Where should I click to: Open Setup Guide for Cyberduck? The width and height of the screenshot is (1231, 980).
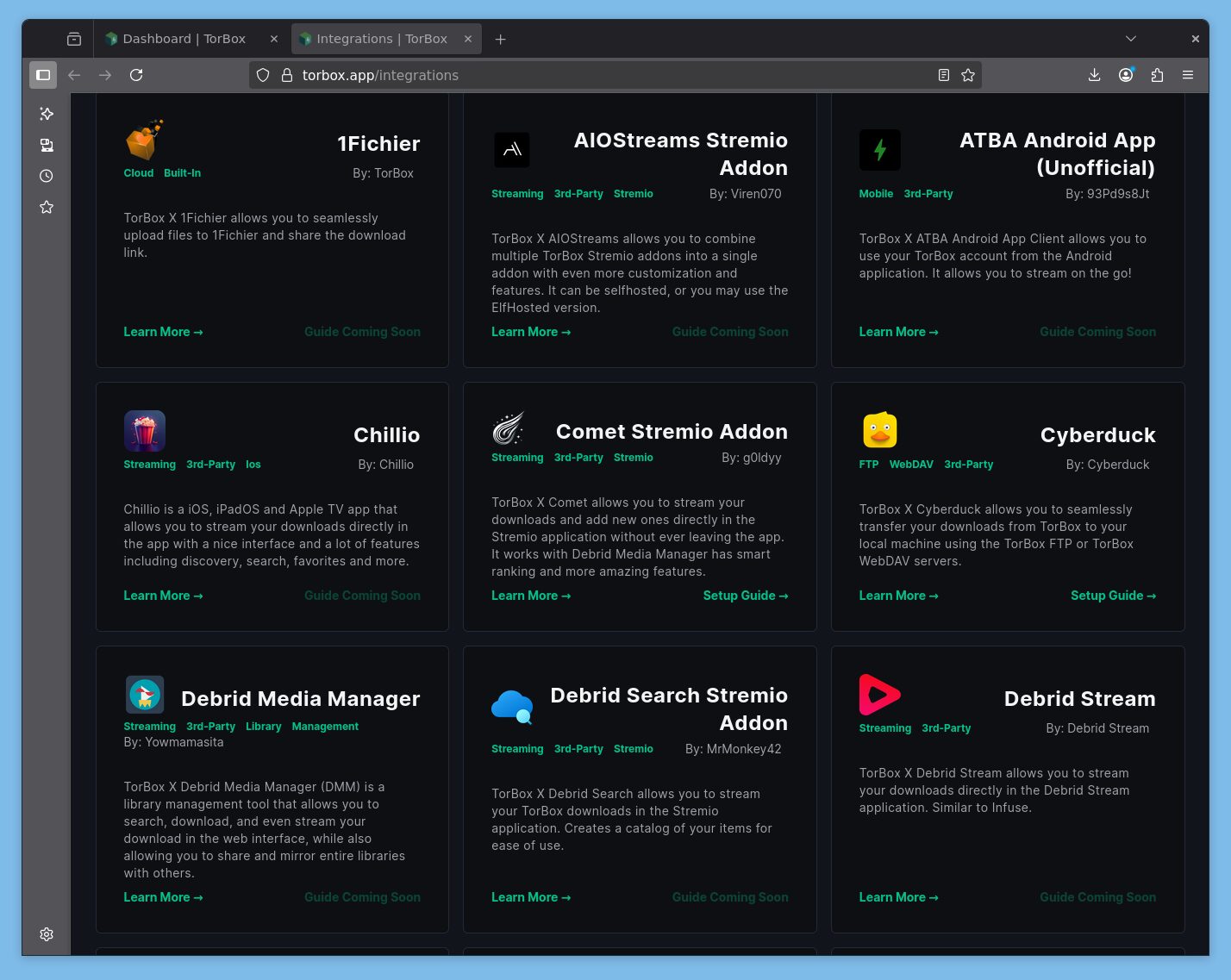point(1113,596)
